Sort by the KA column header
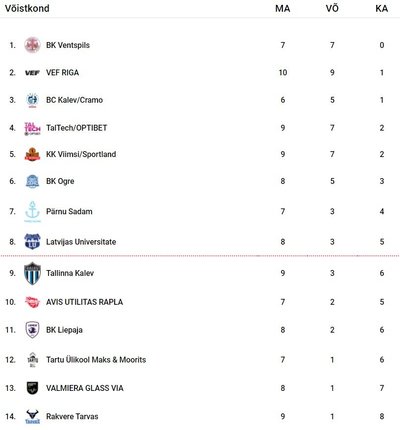This screenshot has width=400, height=430. tap(382, 8)
